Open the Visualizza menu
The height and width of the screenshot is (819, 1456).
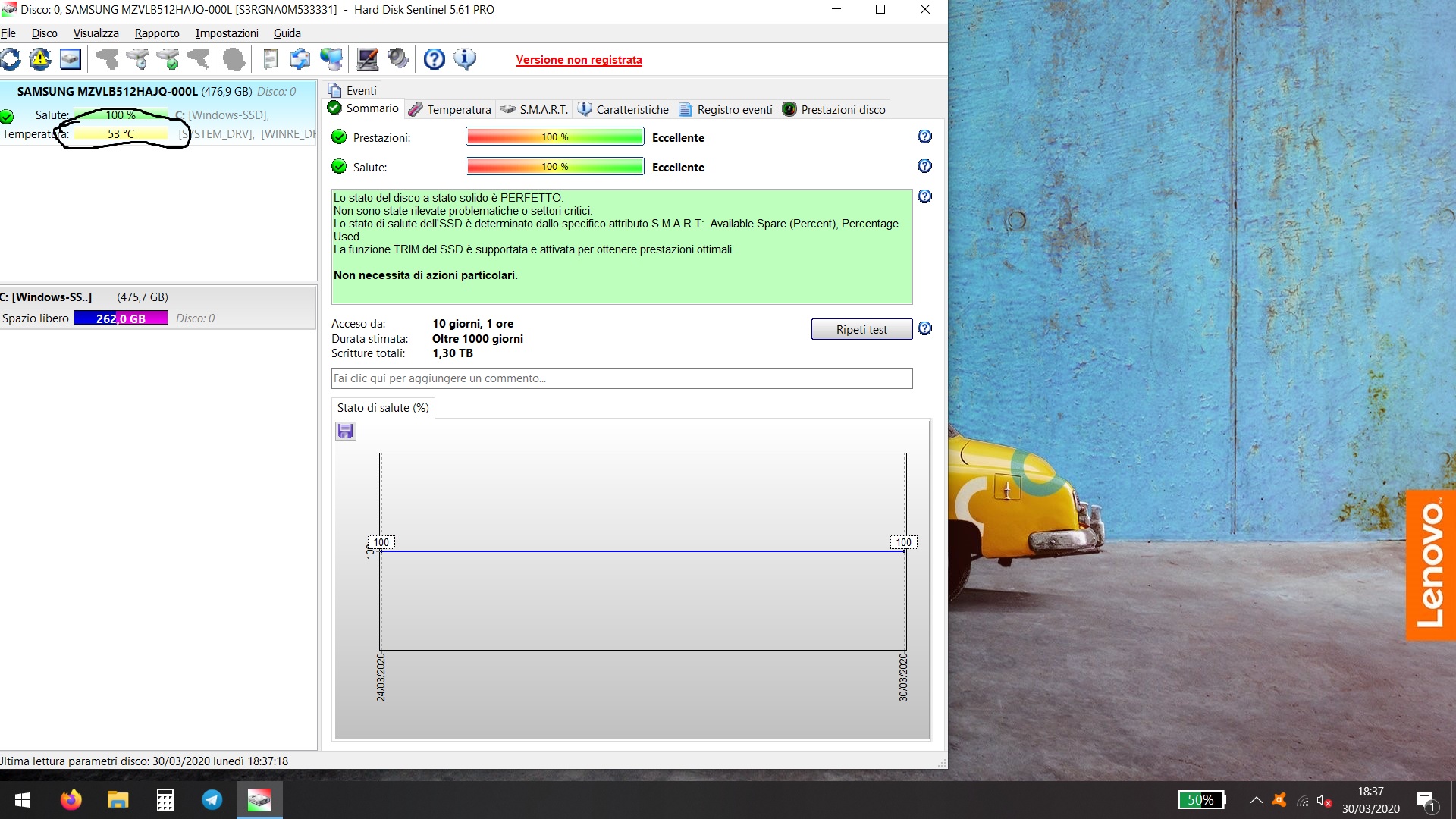tap(96, 33)
